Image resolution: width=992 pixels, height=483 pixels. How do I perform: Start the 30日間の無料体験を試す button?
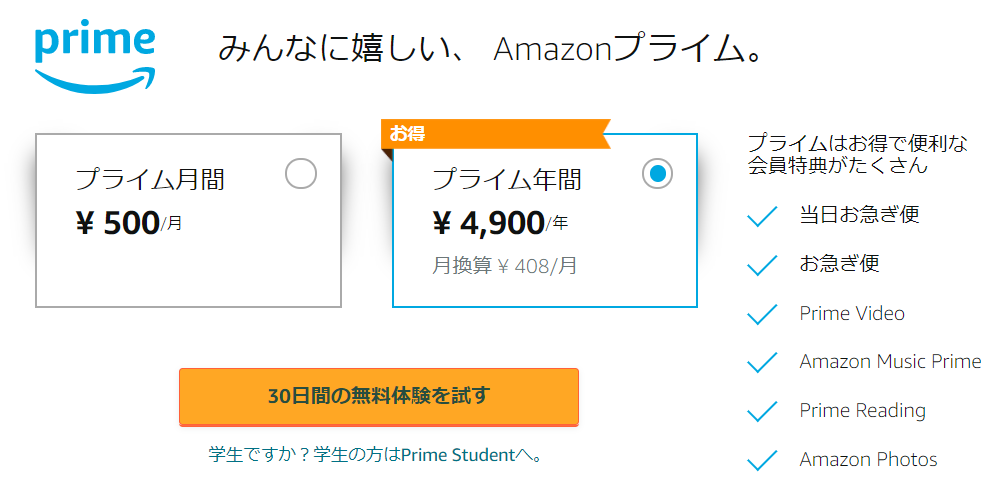379,396
